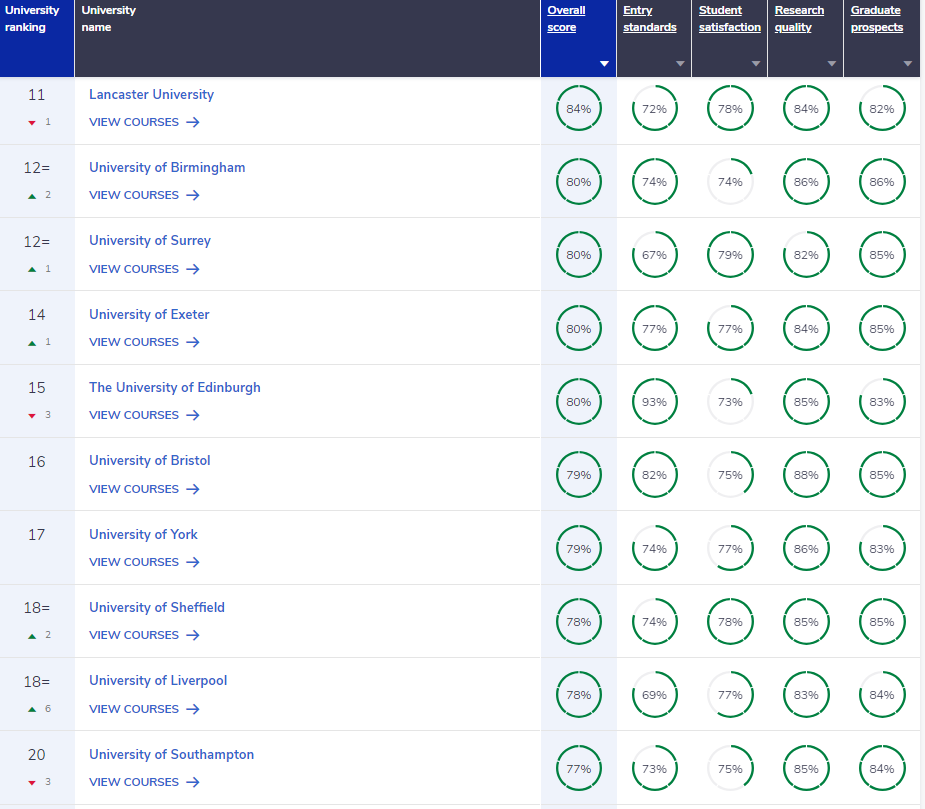Click Exeter's 84% research quality ring
Screen dimensions: 925x809
pyautogui.click(x=806, y=329)
